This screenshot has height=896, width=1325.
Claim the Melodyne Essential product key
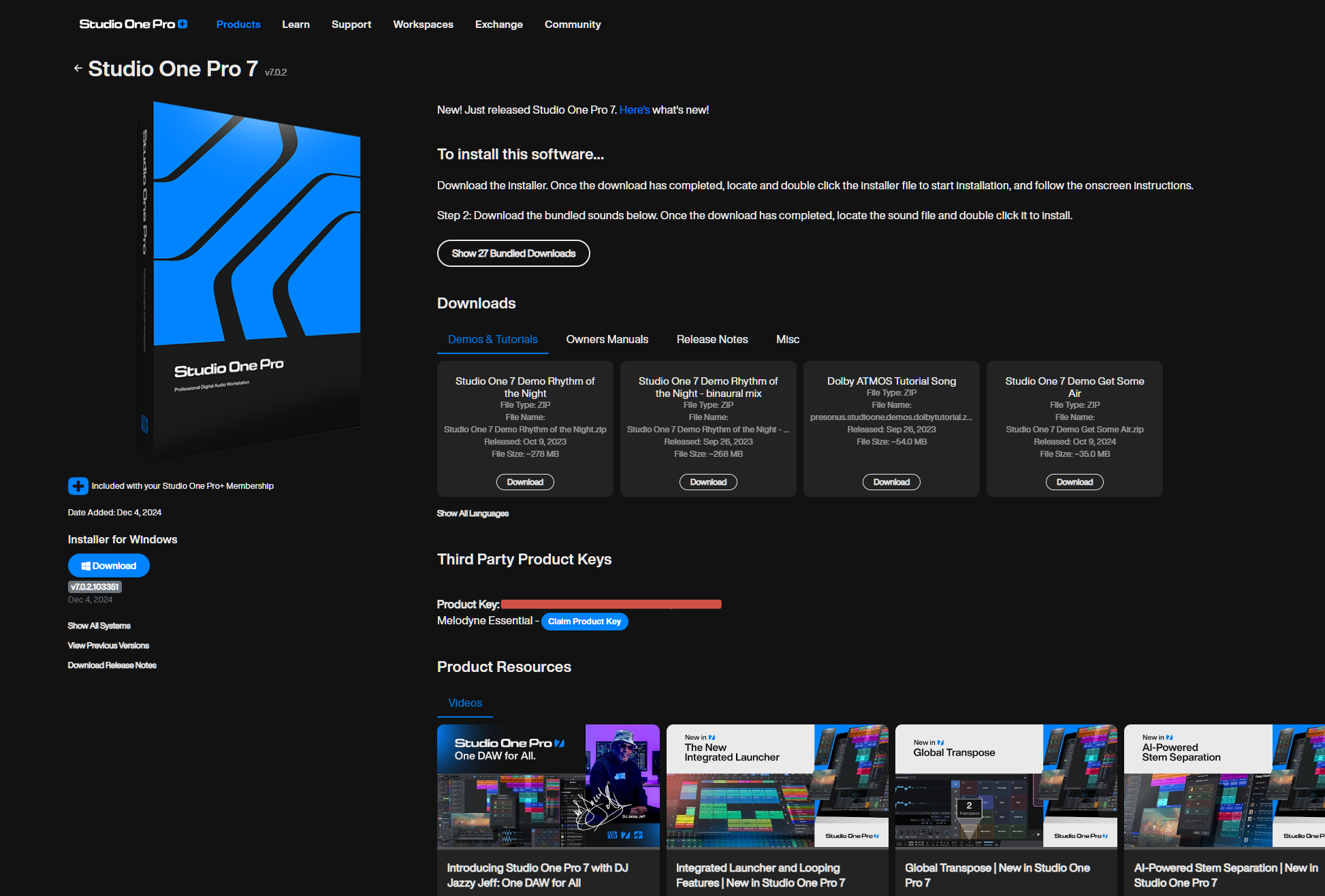click(x=584, y=621)
